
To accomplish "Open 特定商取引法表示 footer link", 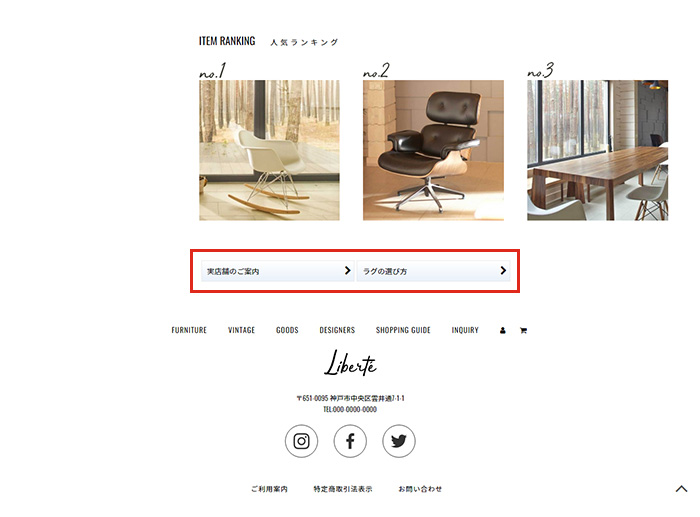I will tap(343, 489).
